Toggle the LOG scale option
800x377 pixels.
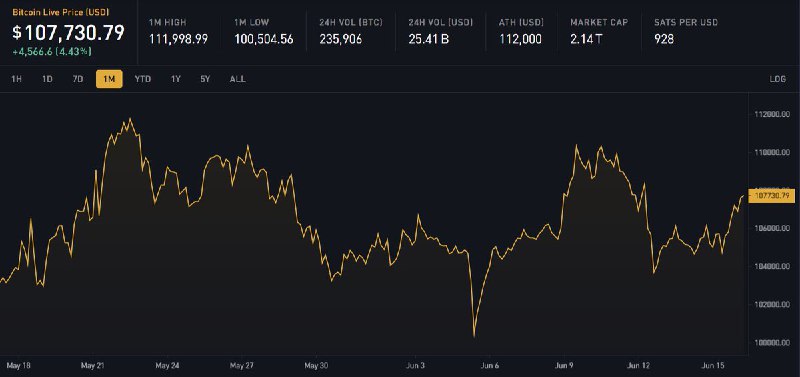778,79
